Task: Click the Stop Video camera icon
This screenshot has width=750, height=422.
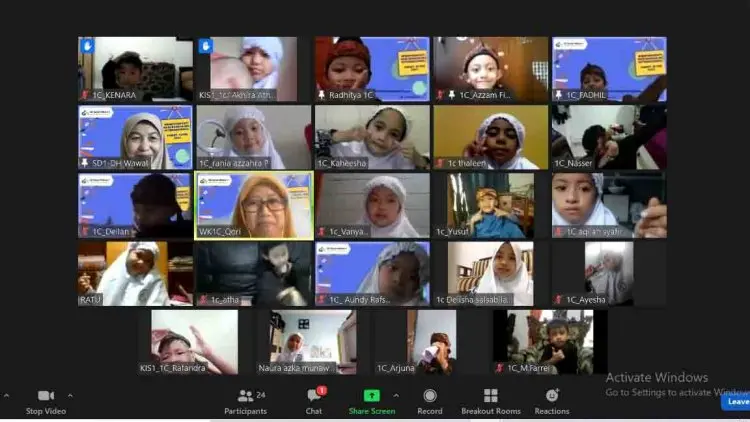Action: click(46, 396)
